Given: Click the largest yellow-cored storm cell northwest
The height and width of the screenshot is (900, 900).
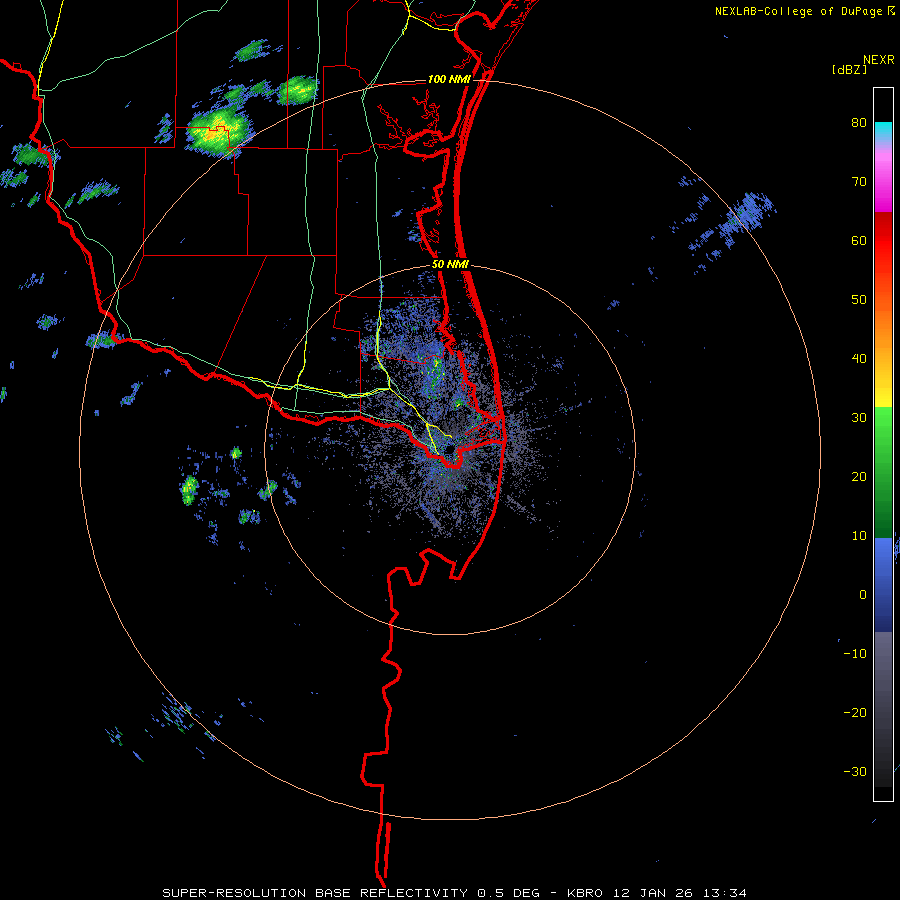Looking at the screenshot, I should tap(219, 130).
